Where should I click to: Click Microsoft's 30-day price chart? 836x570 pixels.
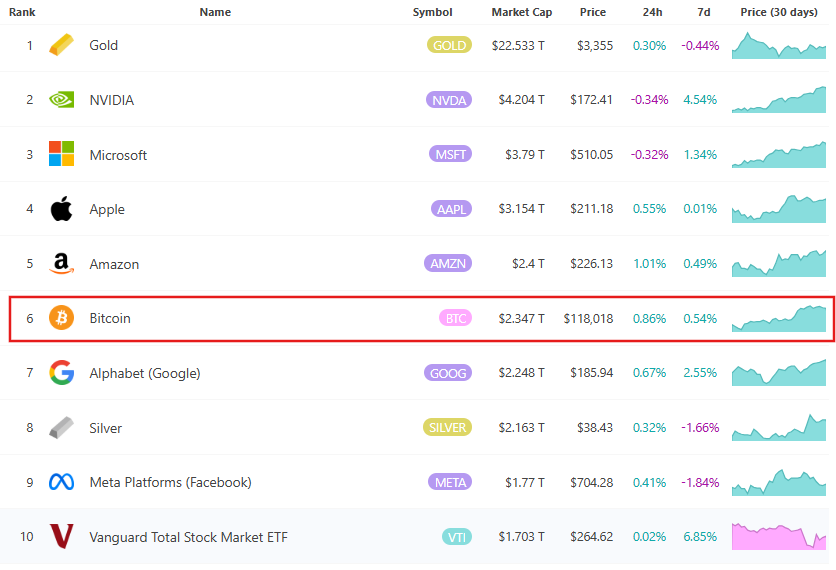[779, 154]
